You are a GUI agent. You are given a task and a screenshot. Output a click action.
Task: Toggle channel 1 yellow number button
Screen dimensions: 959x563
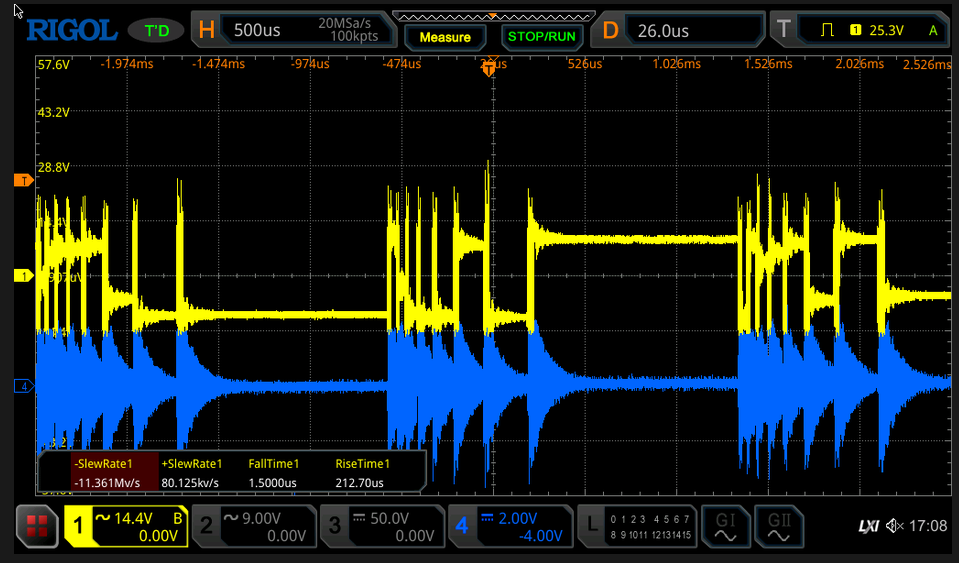point(78,526)
